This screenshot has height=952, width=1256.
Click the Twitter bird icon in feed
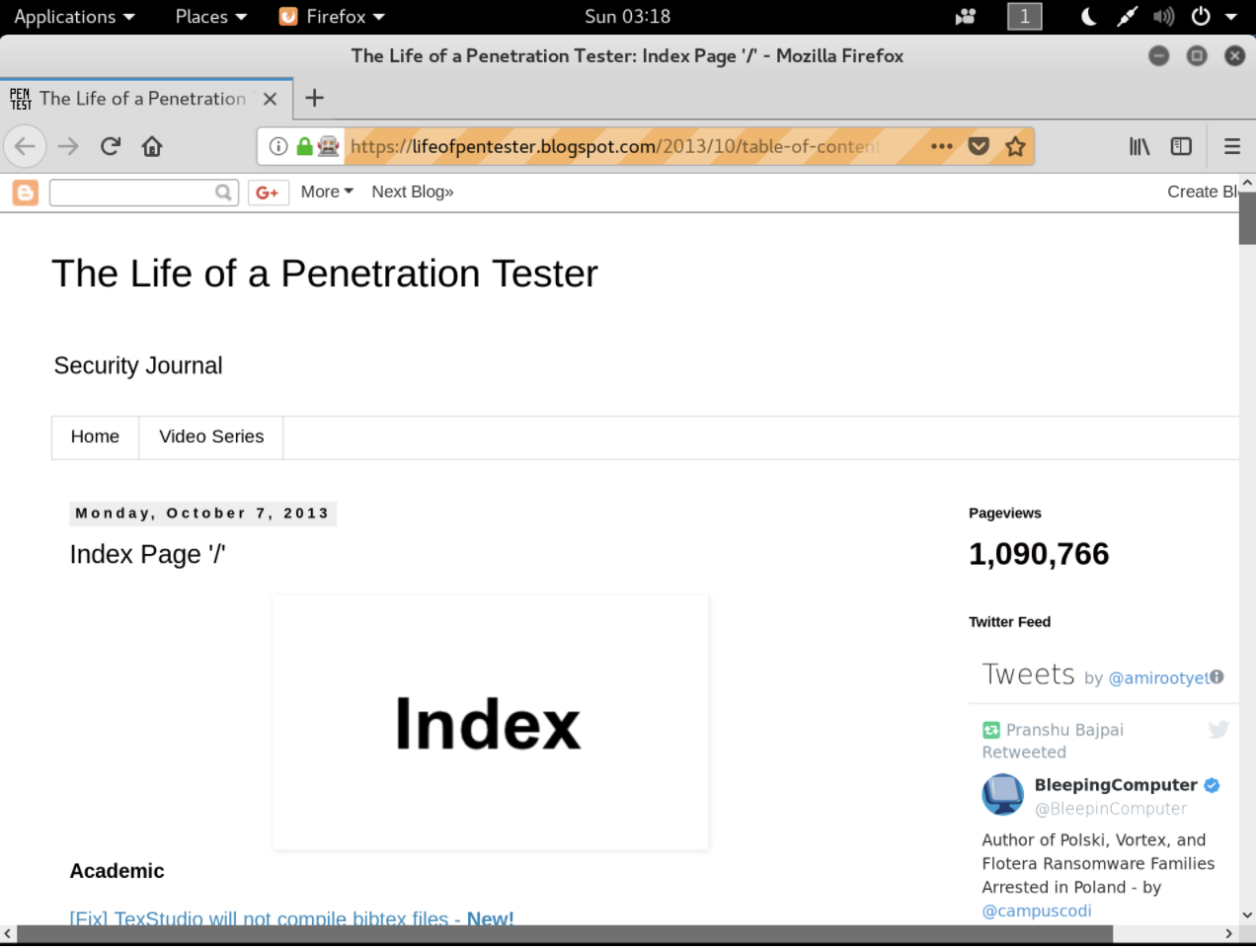pos(1218,730)
